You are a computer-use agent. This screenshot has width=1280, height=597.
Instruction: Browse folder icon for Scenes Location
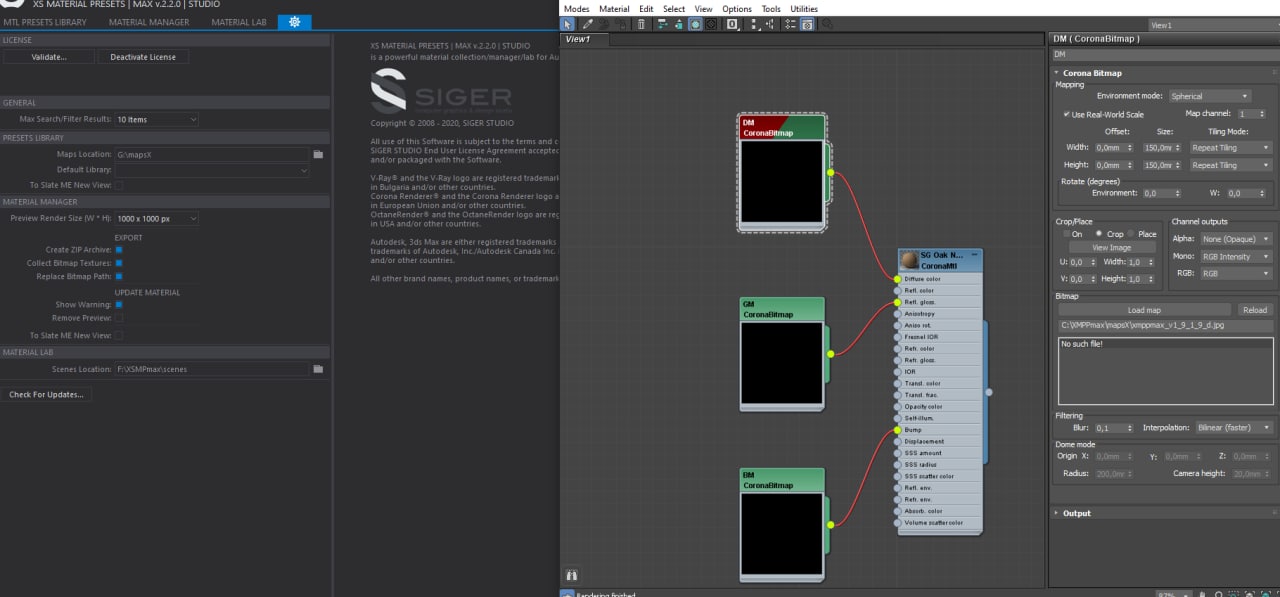(318, 369)
